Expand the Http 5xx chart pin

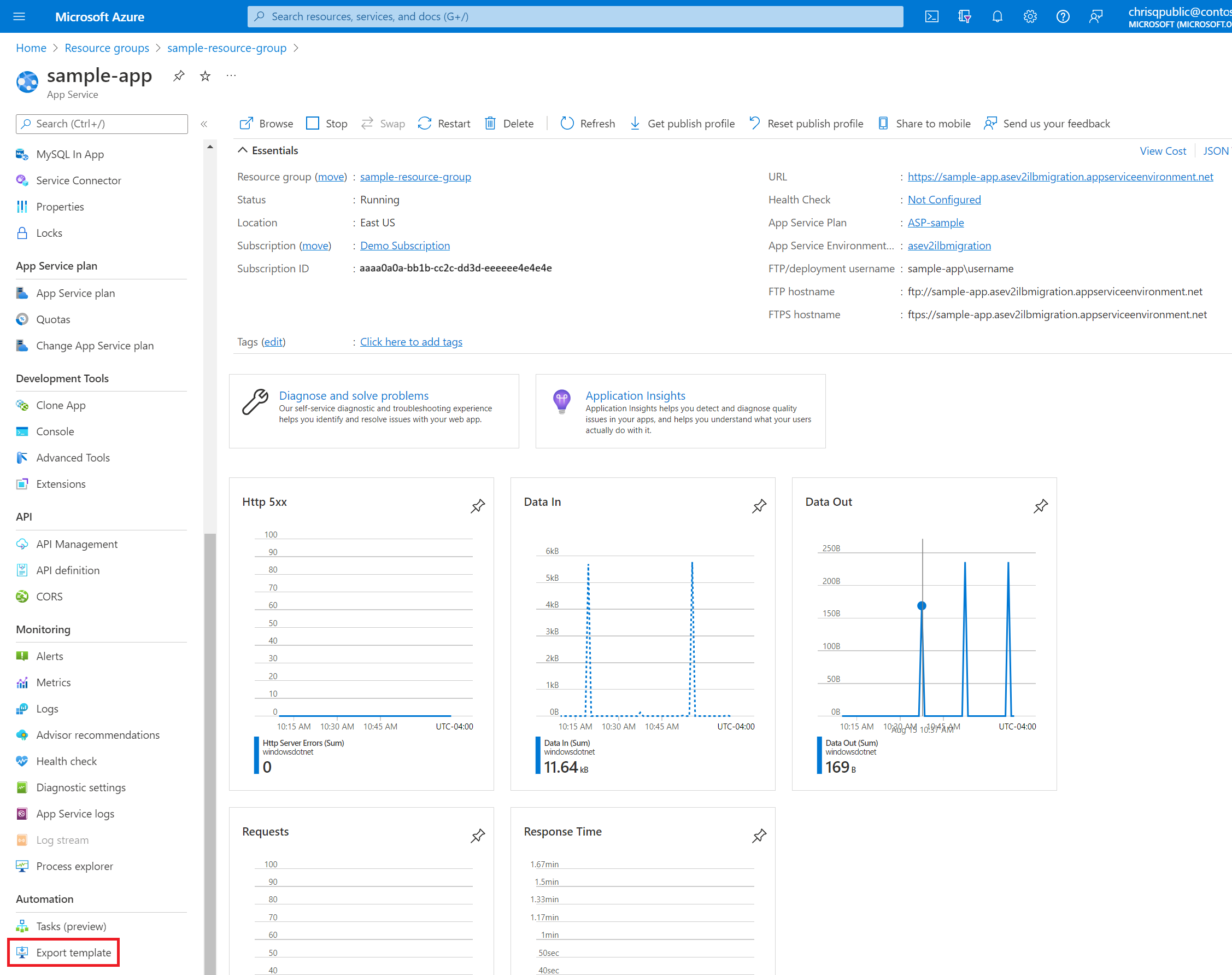pyautogui.click(x=478, y=506)
